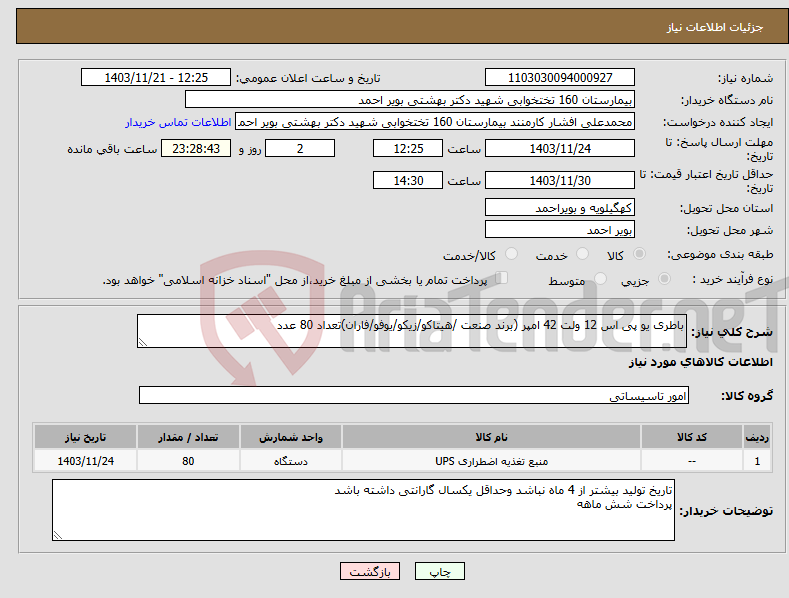Click the توضیحات خریدار label
This screenshot has height=598, width=789.
(726, 511)
